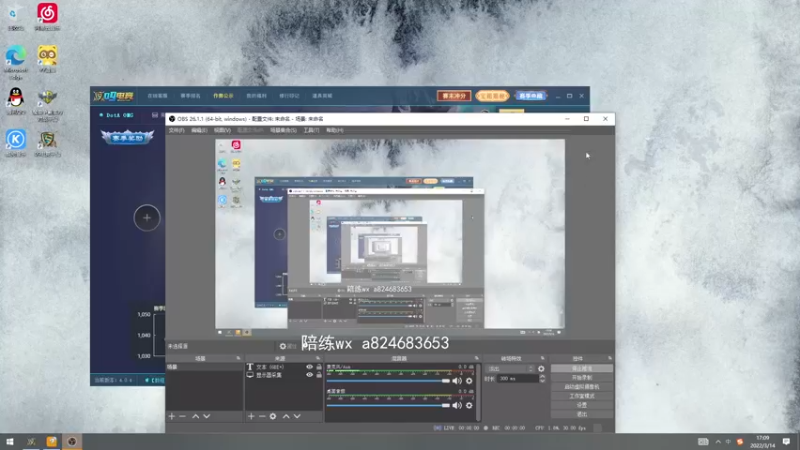Open the QQ penguin desktop icon

[16, 101]
